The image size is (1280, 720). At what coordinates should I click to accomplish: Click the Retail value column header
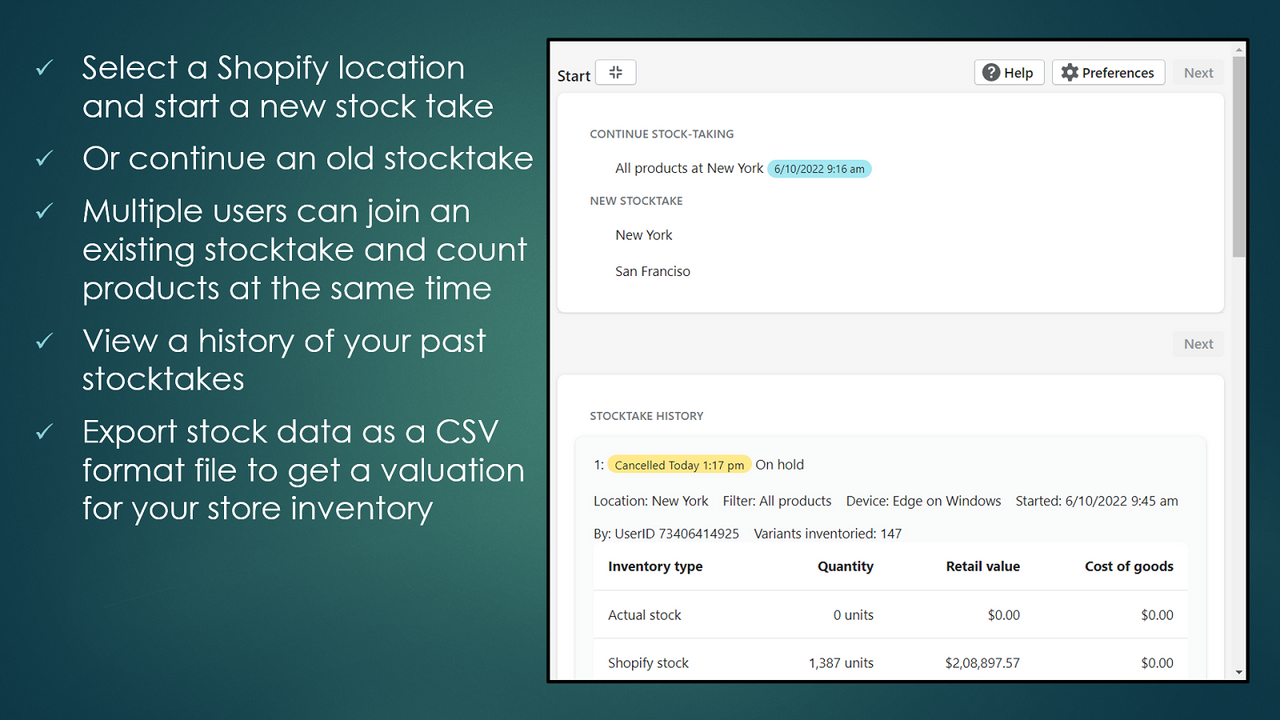point(983,566)
